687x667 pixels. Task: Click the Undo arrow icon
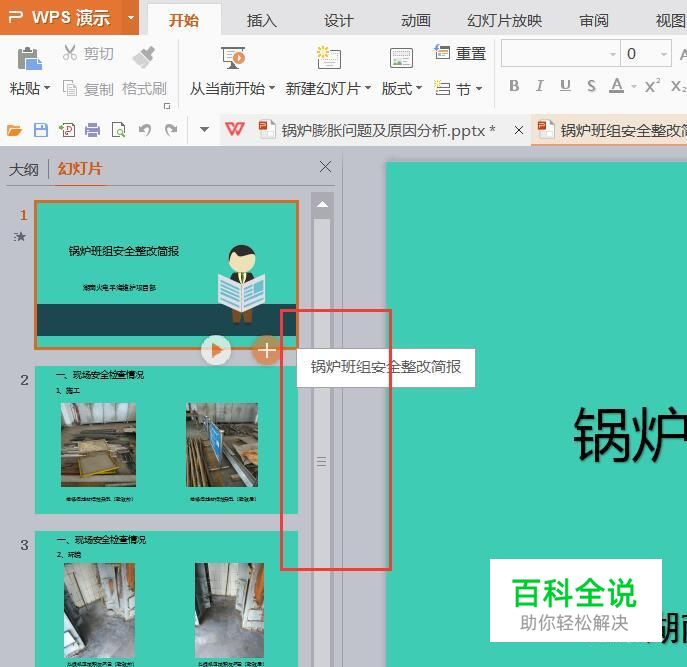(x=145, y=130)
